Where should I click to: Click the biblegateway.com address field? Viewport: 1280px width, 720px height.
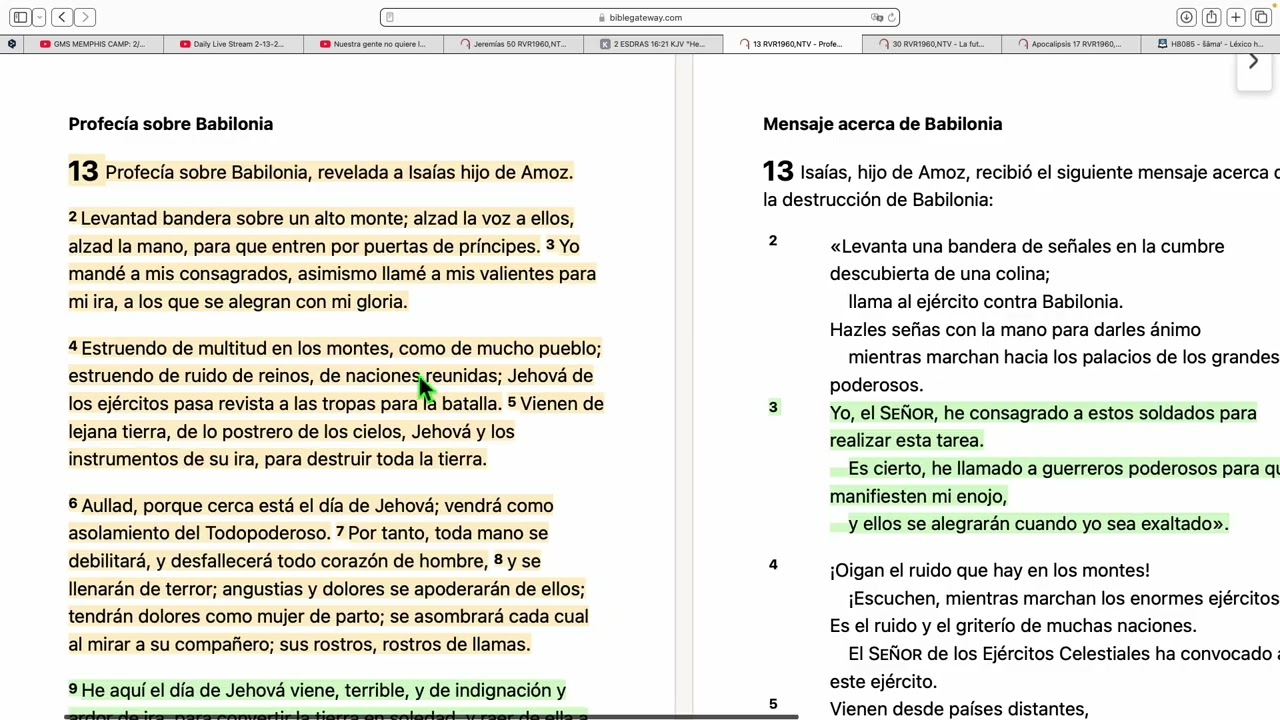click(x=640, y=17)
